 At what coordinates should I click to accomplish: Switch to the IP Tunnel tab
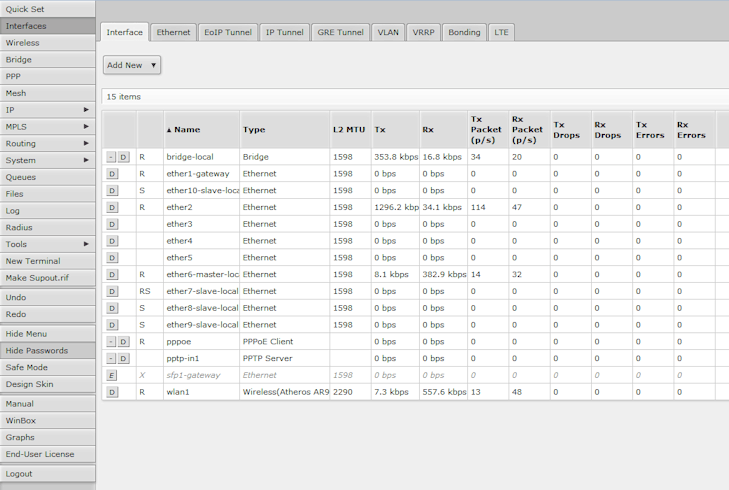(x=285, y=32)
